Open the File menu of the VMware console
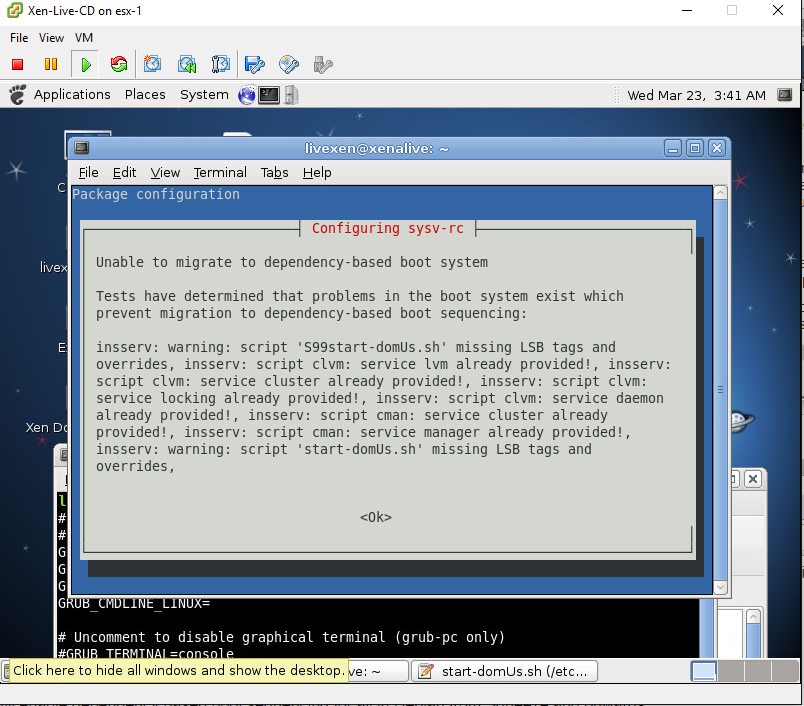The height and width of the screenshot is (706, 804). pos(19,38)
